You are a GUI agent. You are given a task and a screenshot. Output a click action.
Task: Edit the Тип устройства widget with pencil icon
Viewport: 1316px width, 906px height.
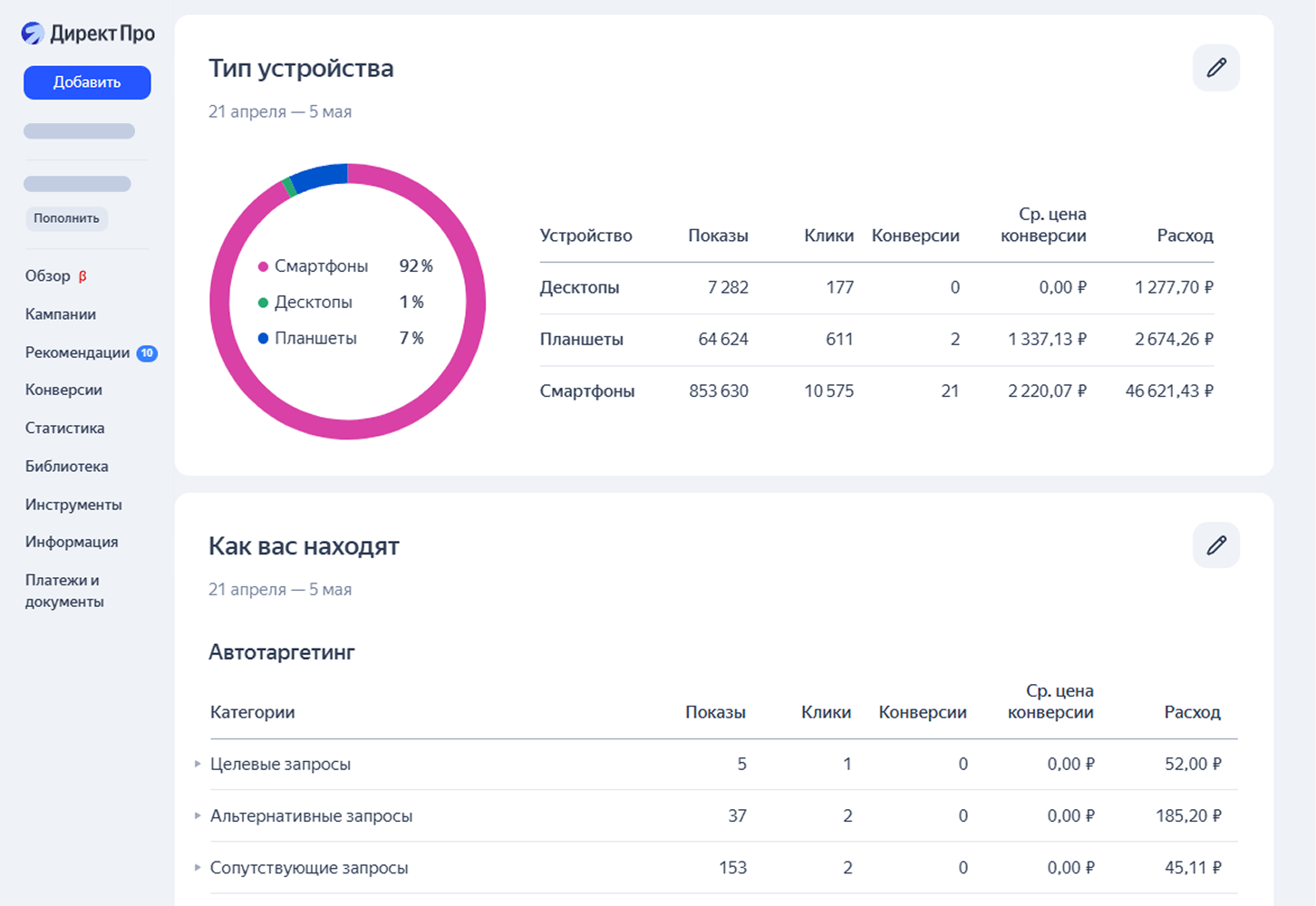click(1215, 68)
